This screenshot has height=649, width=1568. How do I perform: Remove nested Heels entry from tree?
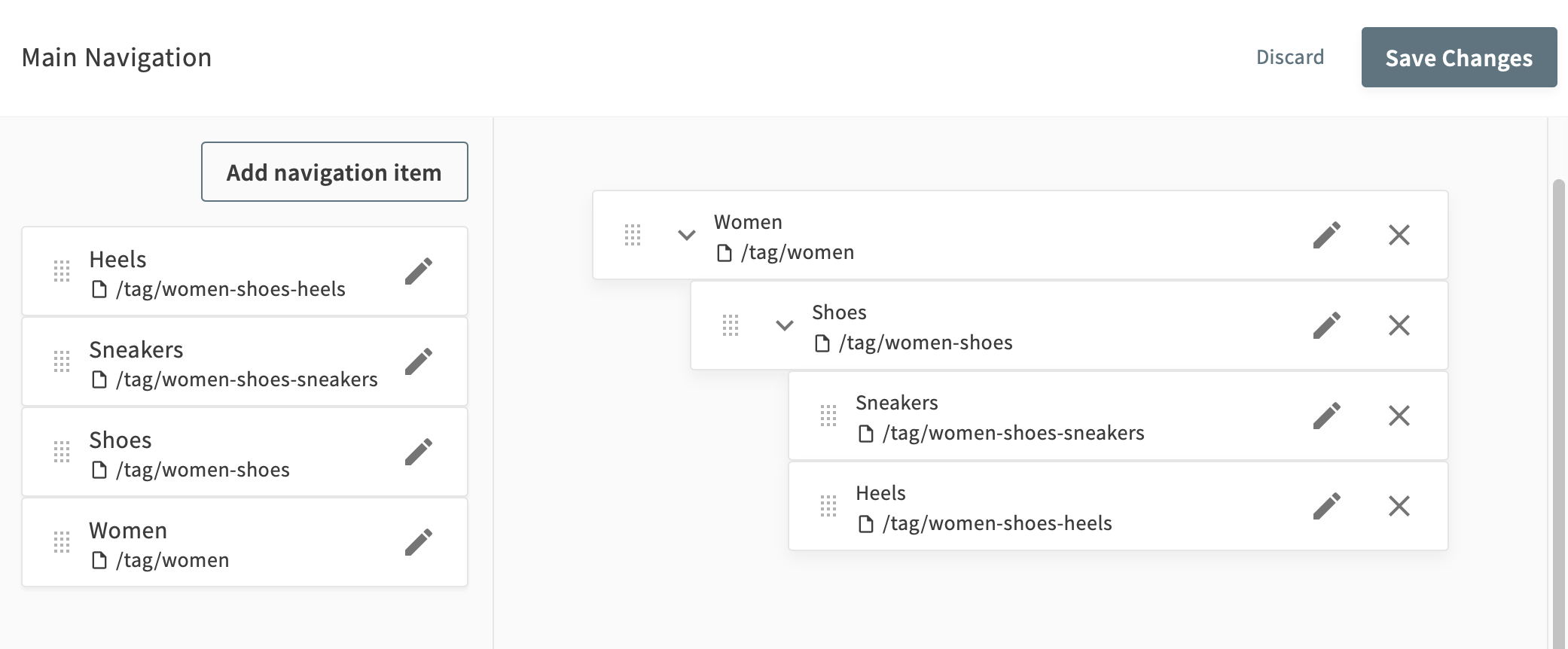(1399, 506)
